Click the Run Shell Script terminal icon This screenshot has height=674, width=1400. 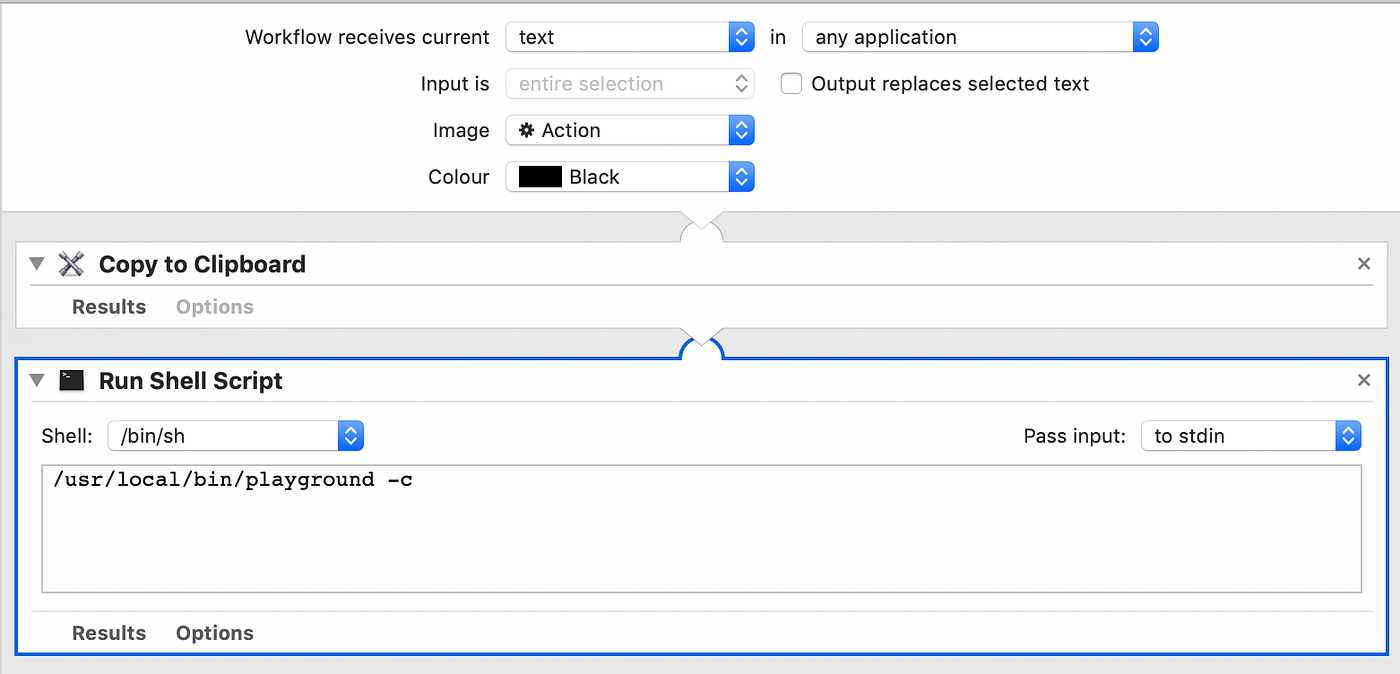pos(71,381)
